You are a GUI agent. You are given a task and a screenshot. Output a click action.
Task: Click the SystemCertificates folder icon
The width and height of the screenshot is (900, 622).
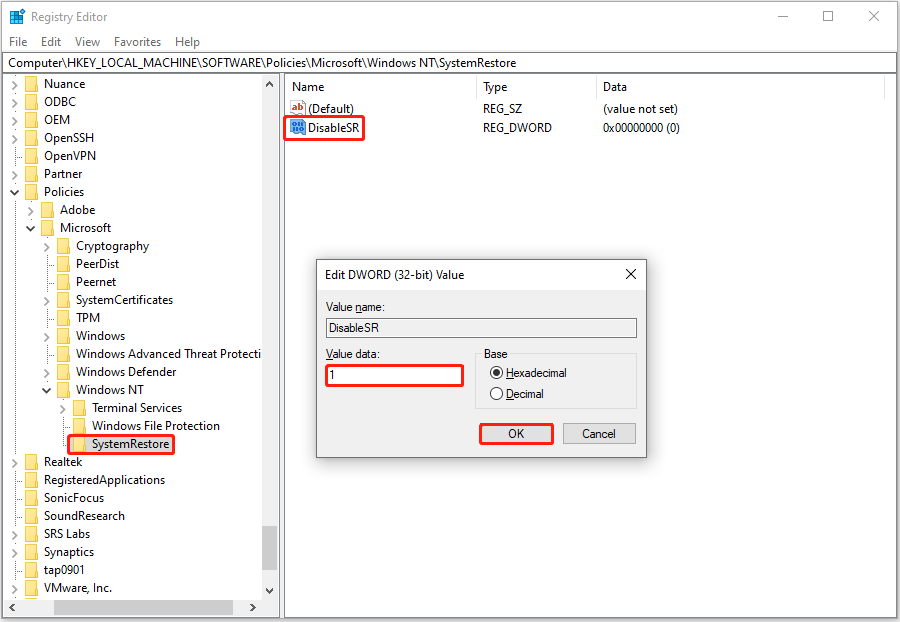[64, 300]
